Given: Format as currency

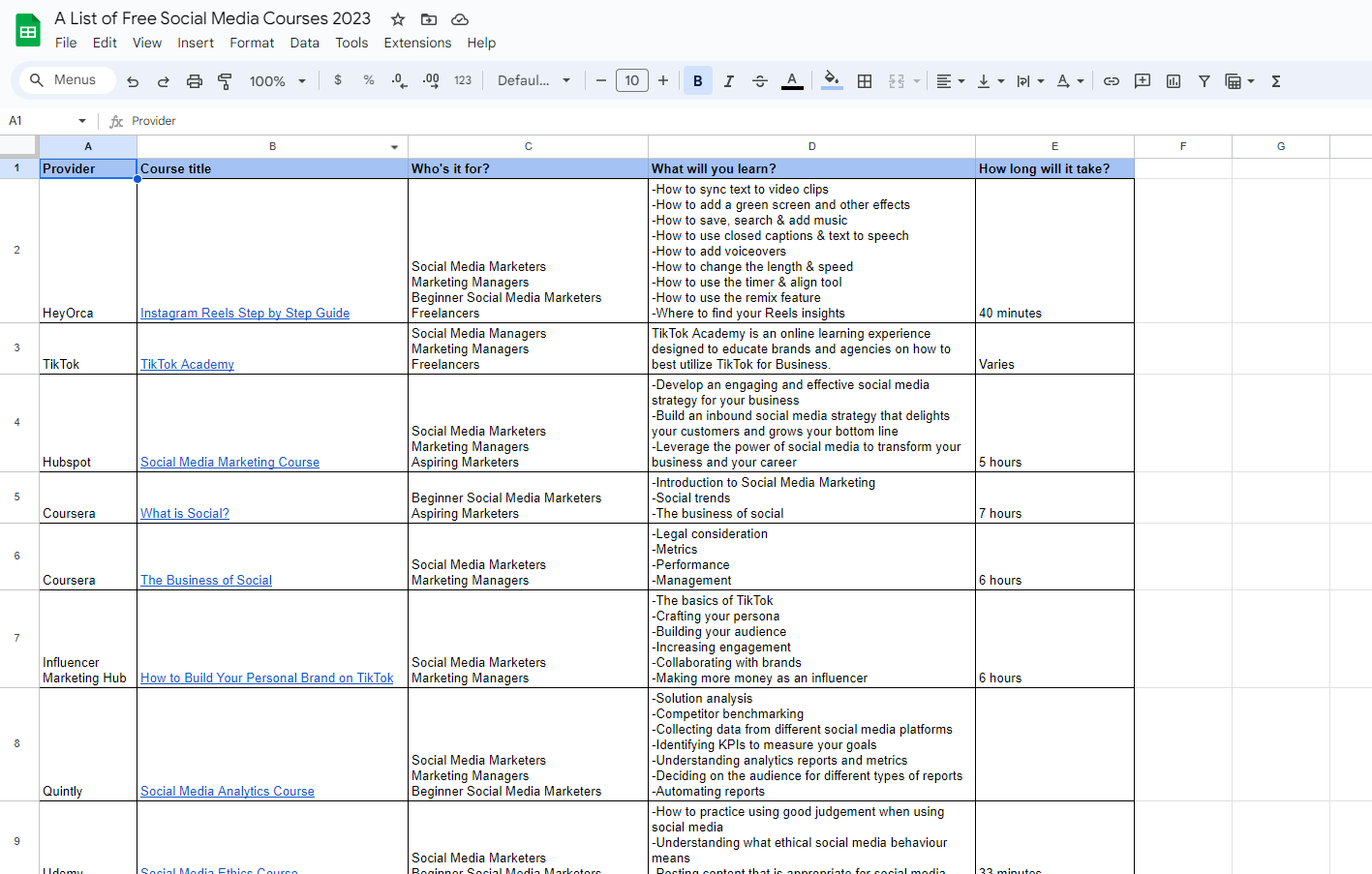Looking at the screenshot, I should click(338, 80).
